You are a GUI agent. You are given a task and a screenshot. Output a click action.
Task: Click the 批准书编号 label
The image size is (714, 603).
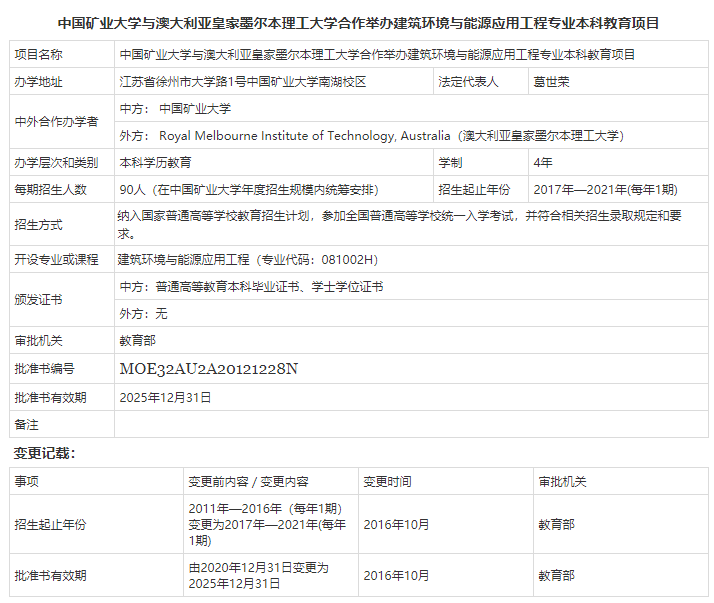click(x=45, y=368)
